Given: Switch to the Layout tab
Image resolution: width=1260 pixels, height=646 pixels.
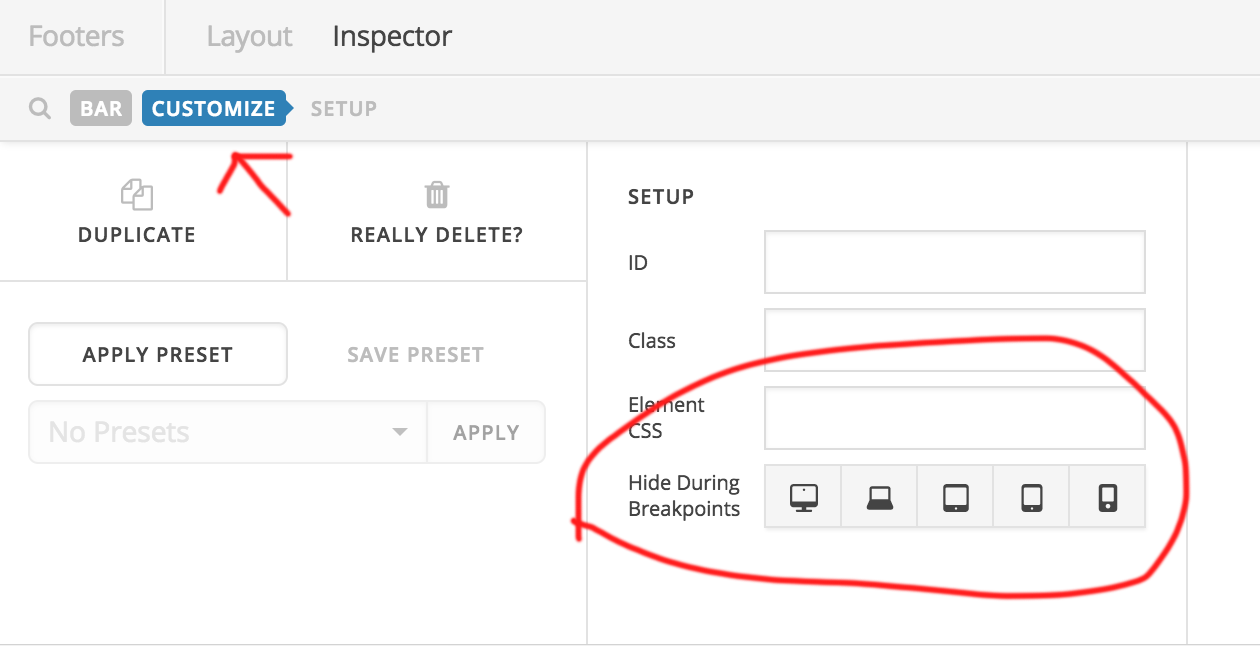Looking at the screenshot, I should point(249,37).
